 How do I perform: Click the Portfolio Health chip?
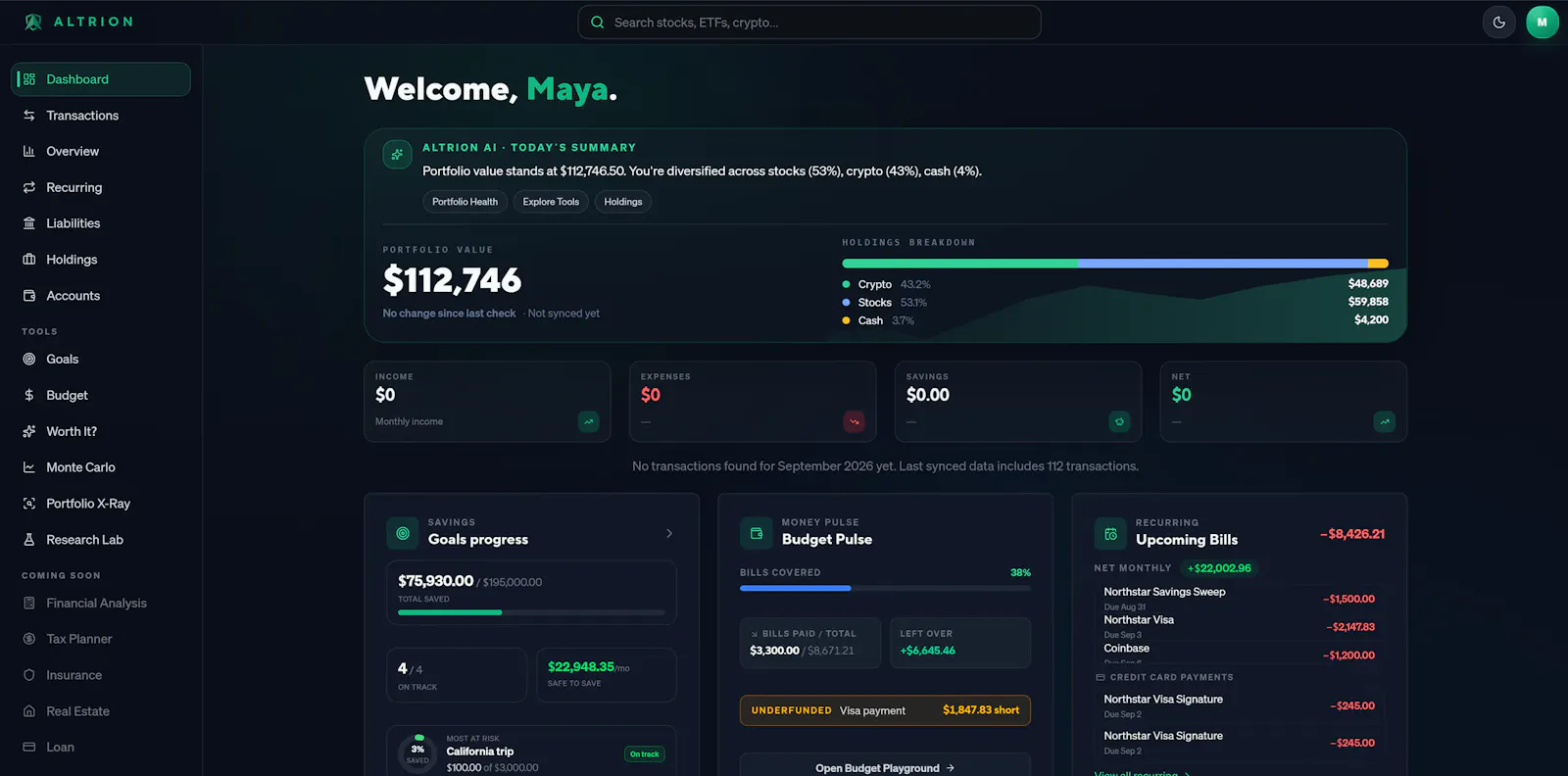click(465, 202)
